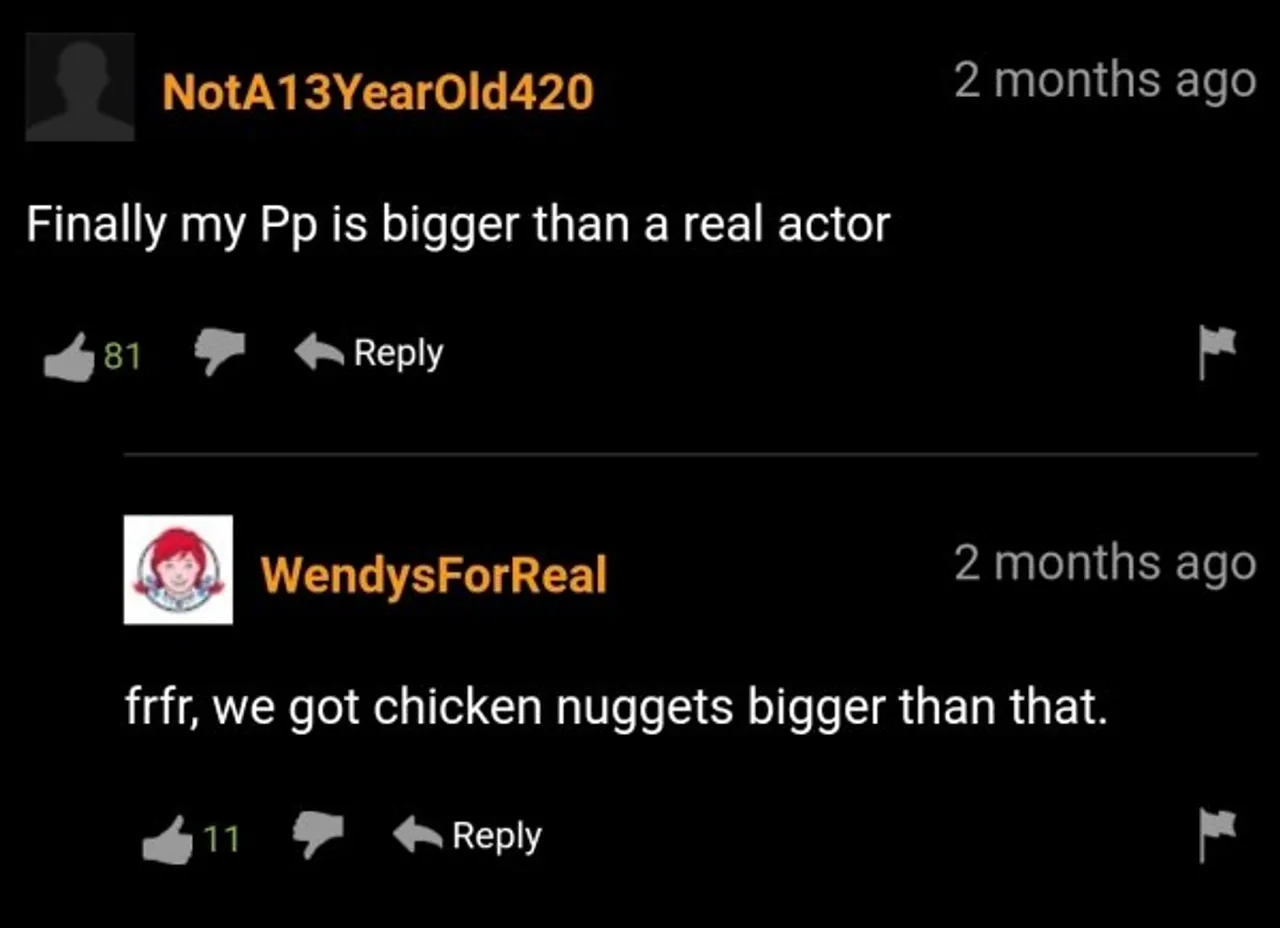This screenshot has height=928, width=1280.
Task: Select the 'Finally my Pp is bigger' comment text
Action: click(458, 225)
